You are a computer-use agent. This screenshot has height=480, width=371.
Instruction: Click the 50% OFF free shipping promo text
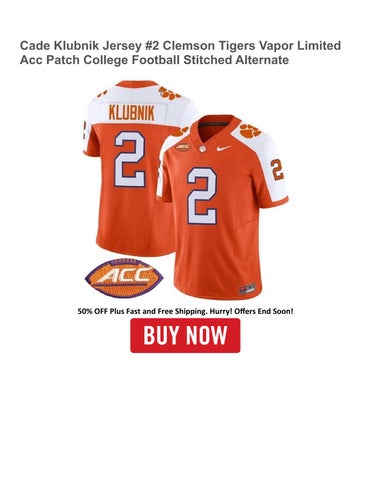[x=185, y=311]
